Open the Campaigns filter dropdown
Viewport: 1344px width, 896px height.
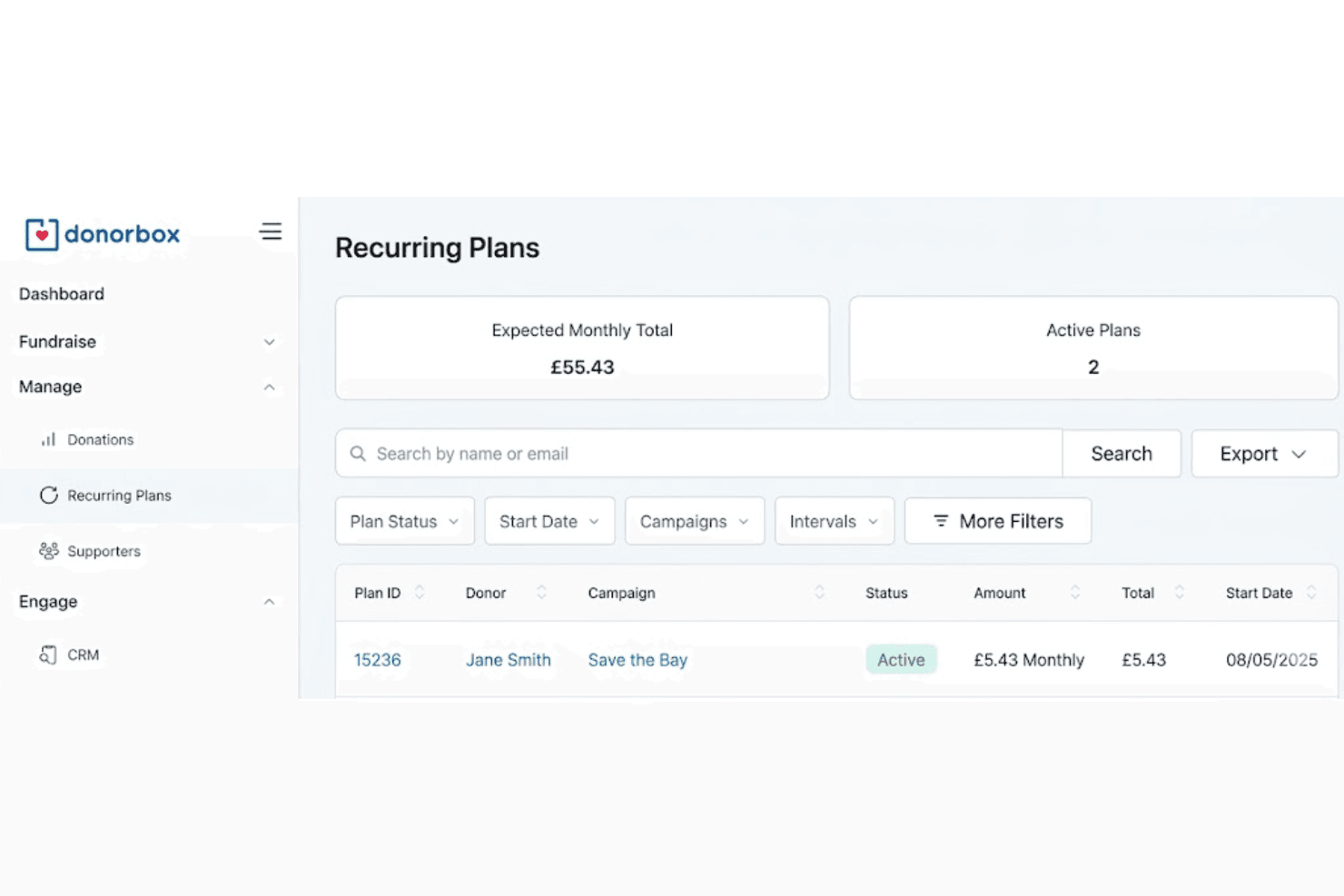(695, 521)
